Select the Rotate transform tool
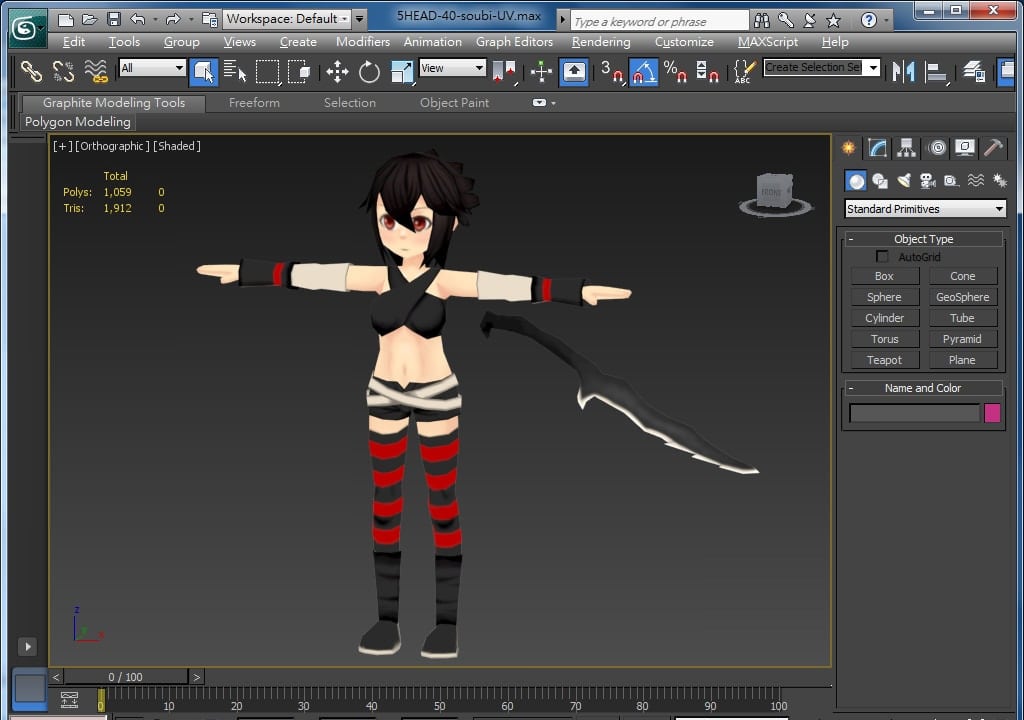 (x=369, y=71)
